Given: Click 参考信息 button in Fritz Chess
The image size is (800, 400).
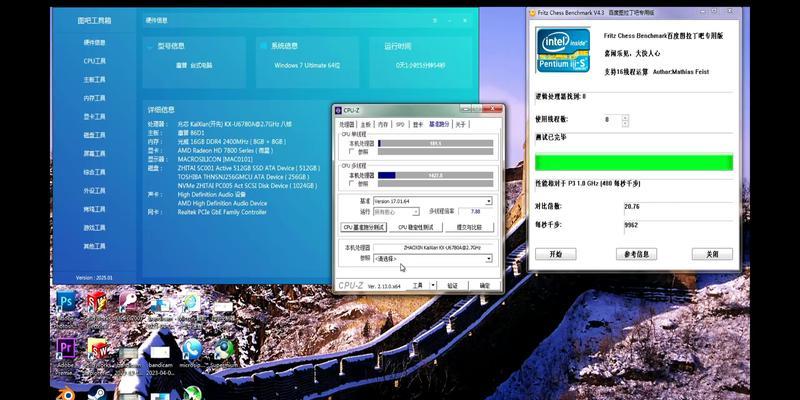Looking at the screenshot, I should 636,254.
